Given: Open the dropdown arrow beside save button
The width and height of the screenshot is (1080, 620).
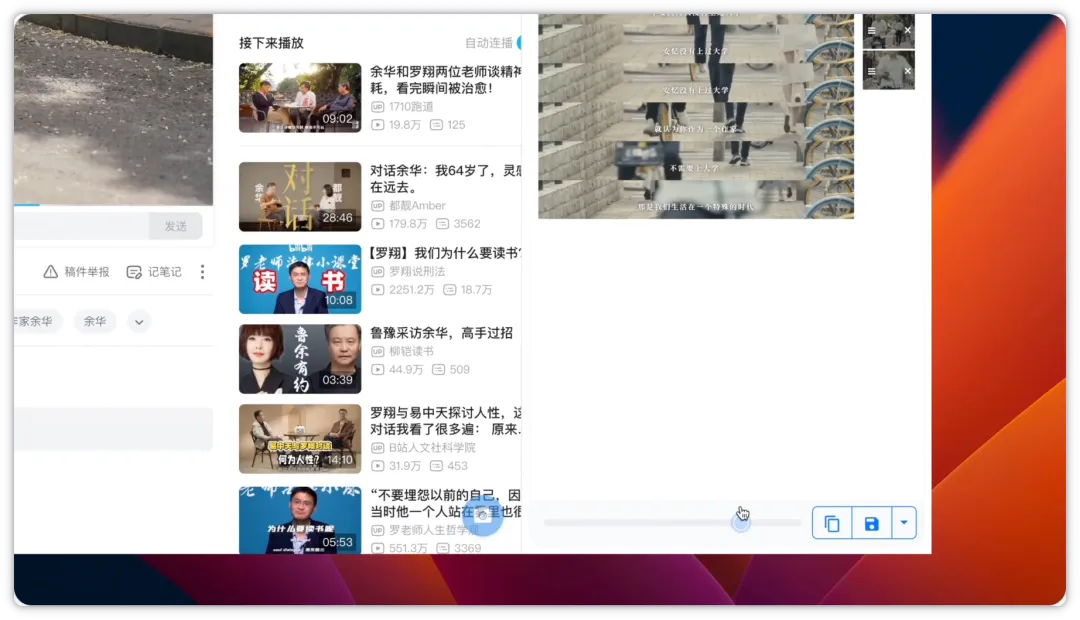Looking at the screenshot, I should [904, 524].
